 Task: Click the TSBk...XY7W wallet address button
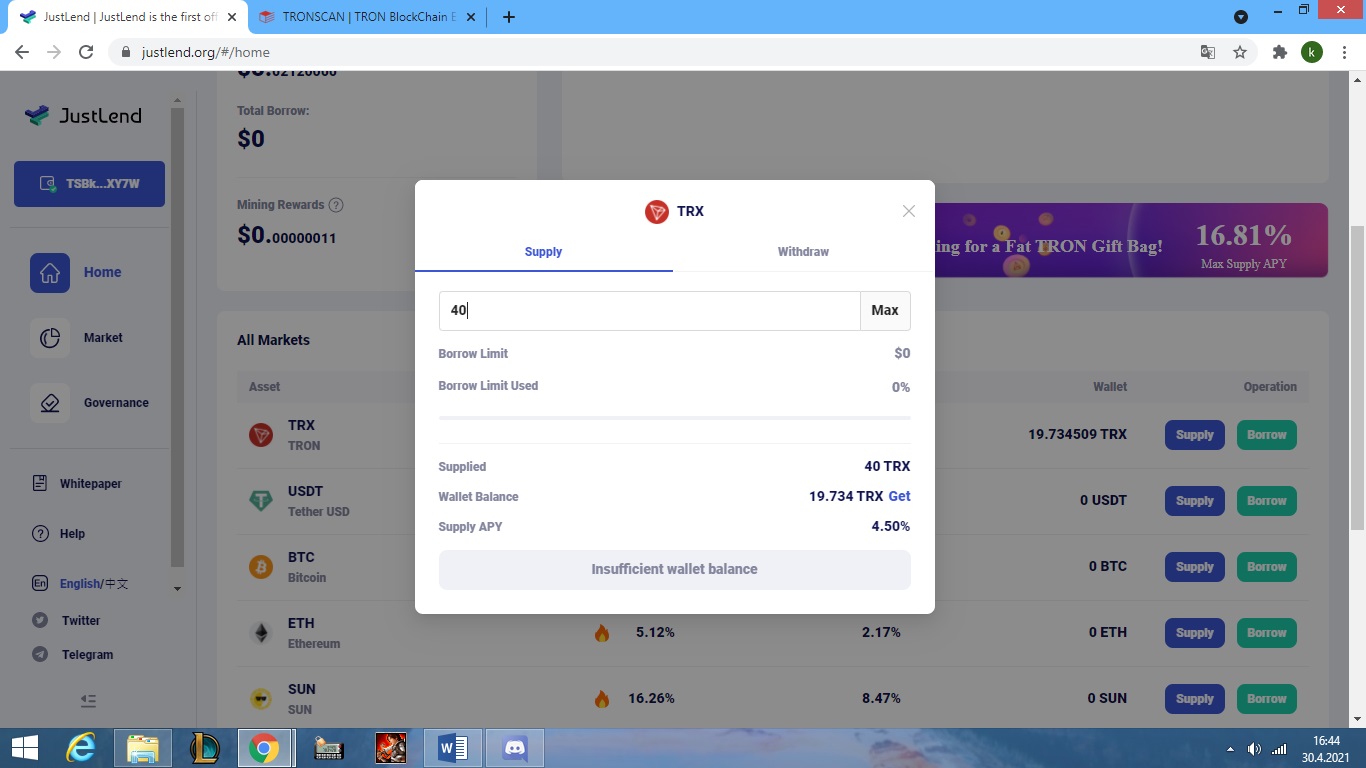89,184
